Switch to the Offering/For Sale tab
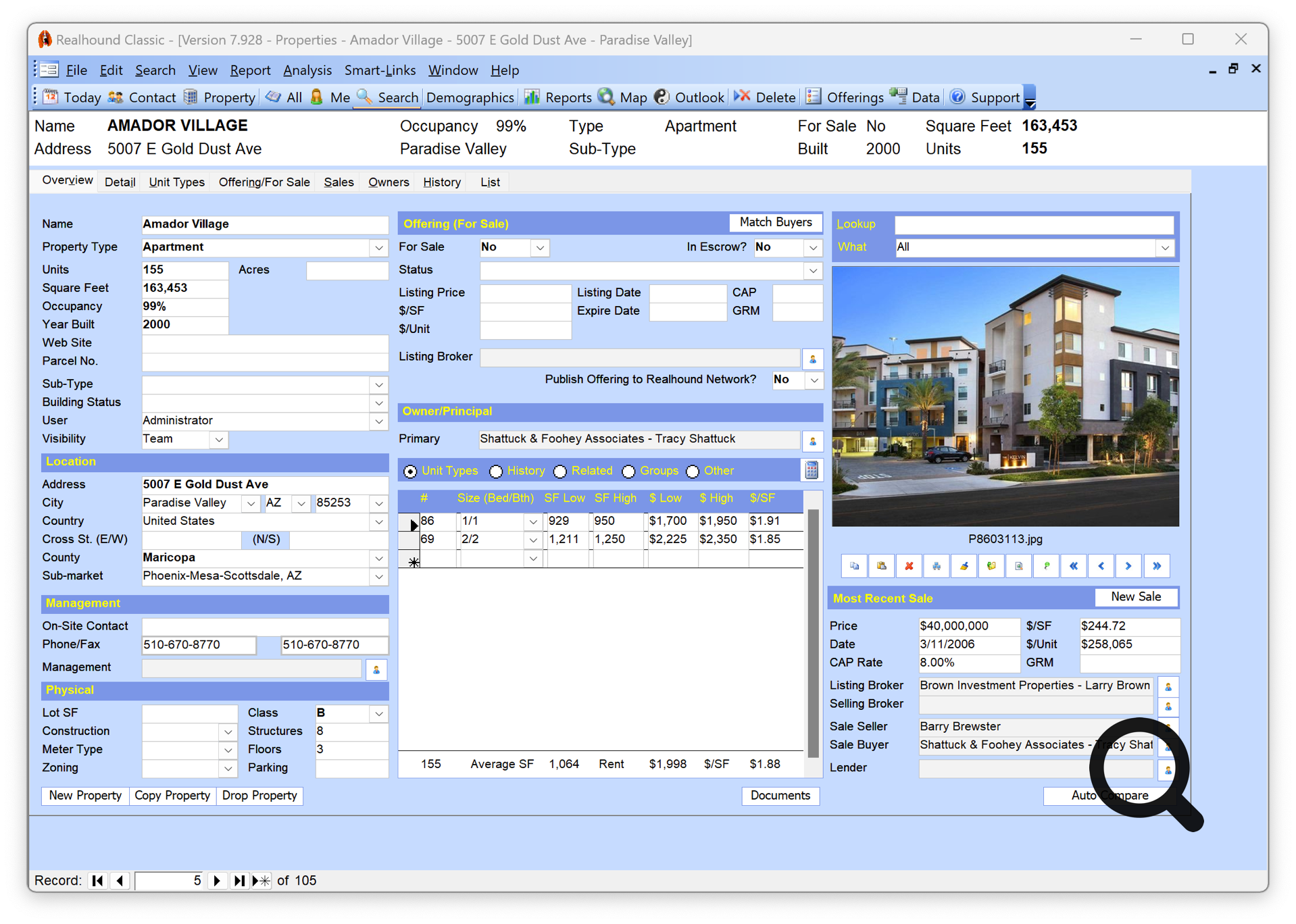Viewport: 1296px width, 924px height. (x=264, y=182)
